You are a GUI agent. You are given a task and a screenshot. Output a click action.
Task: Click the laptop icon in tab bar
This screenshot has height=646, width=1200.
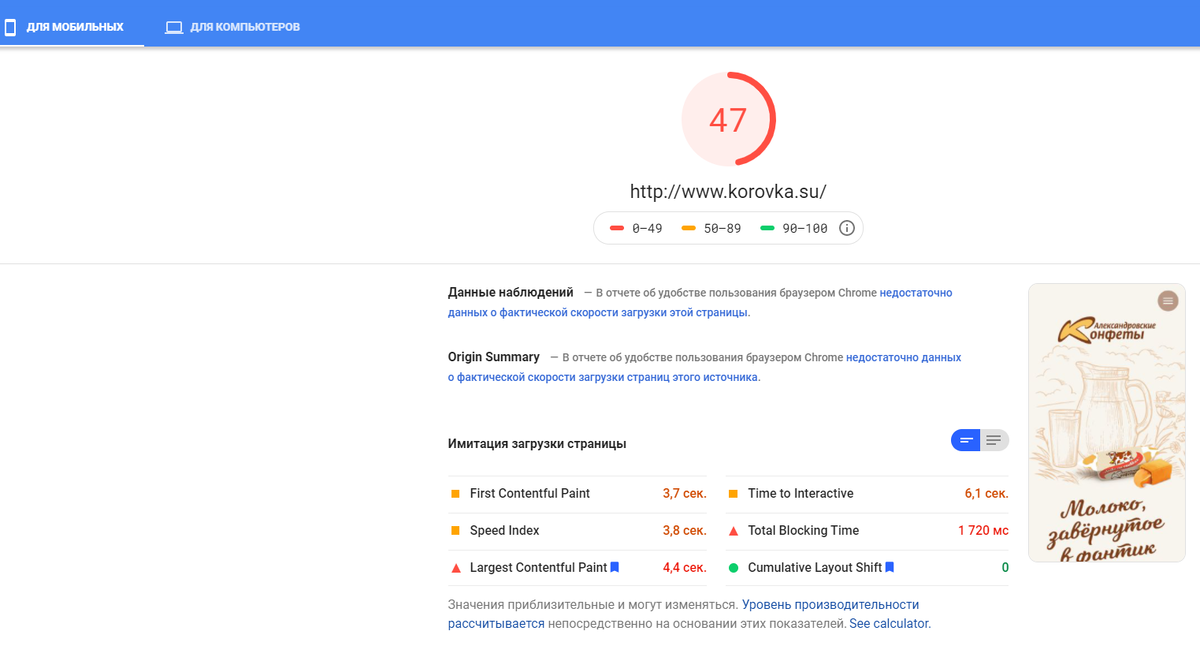click(x=174, y=27)
